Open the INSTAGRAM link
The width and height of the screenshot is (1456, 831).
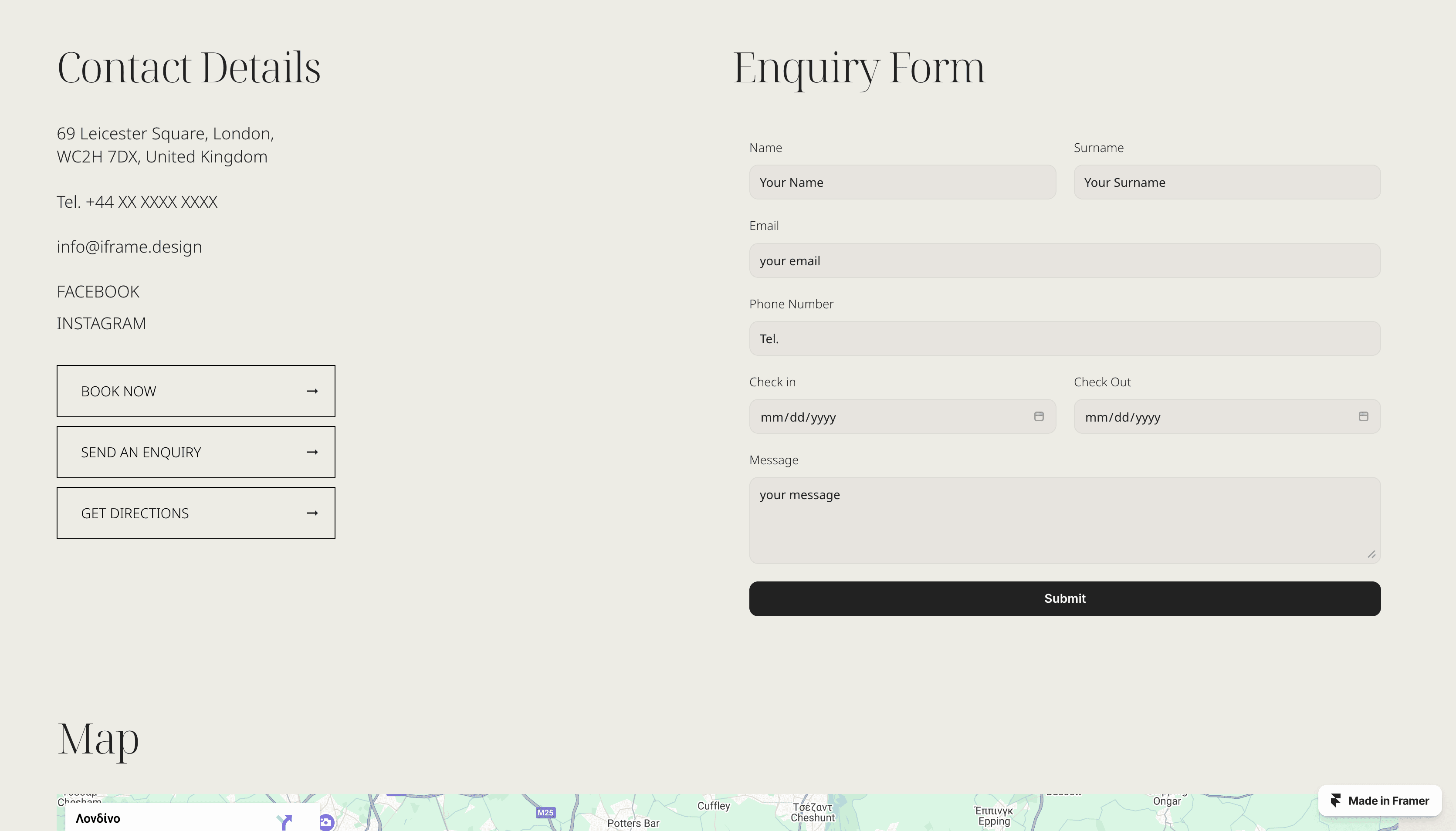click(x=101, y=324)
